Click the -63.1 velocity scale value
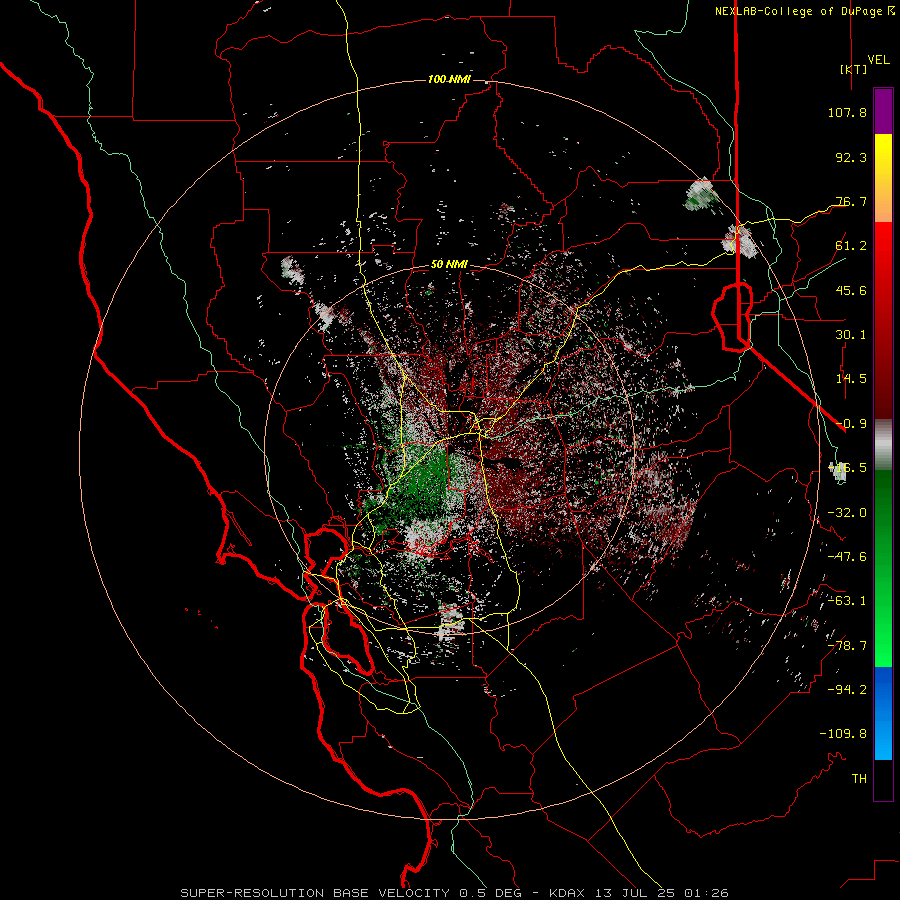 point(847,601)
